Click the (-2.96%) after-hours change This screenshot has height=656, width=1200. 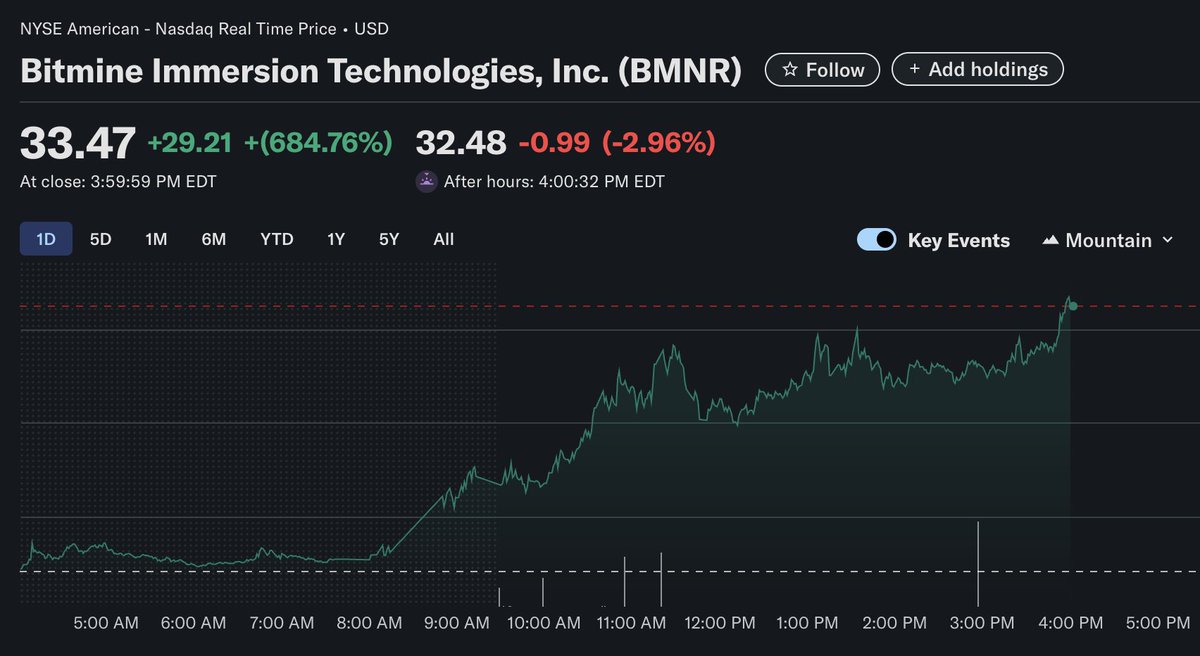[658, 143]
